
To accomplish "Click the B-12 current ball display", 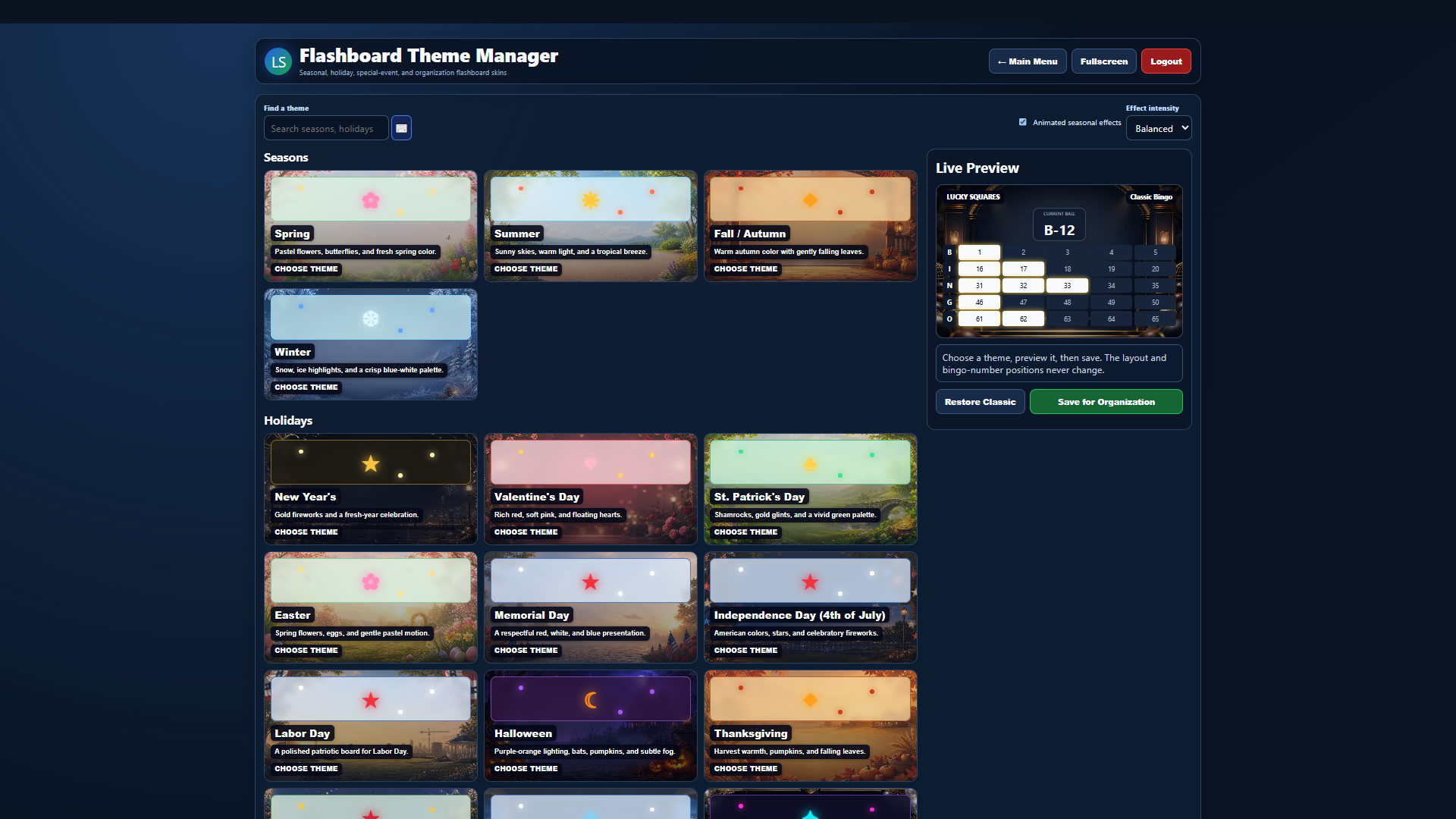I will click(x=1059, y=225).
